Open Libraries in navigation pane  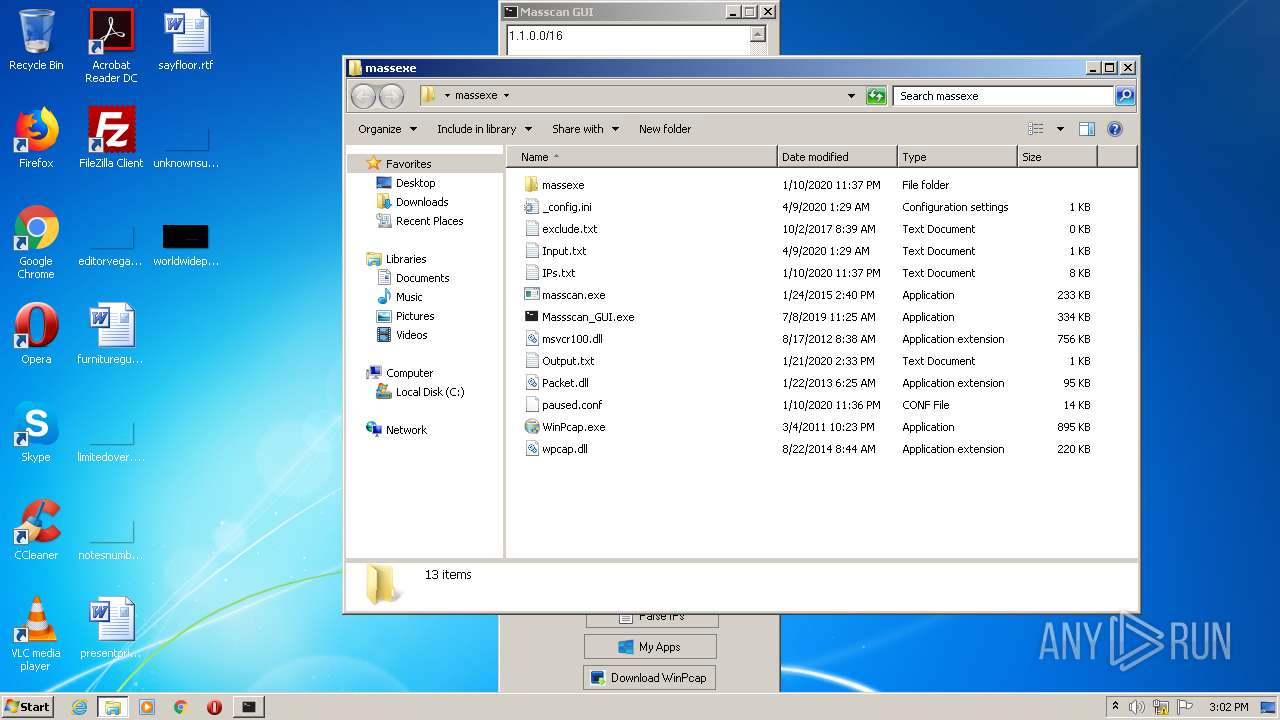click(x=406, y=259)
